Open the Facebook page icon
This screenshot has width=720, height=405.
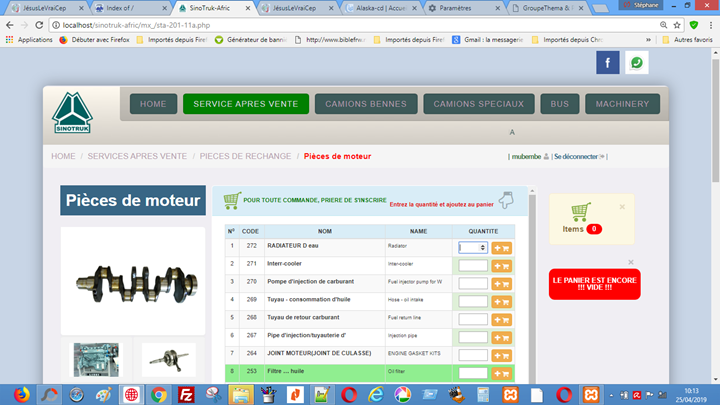pyautogui.click(x=608, y=62)
